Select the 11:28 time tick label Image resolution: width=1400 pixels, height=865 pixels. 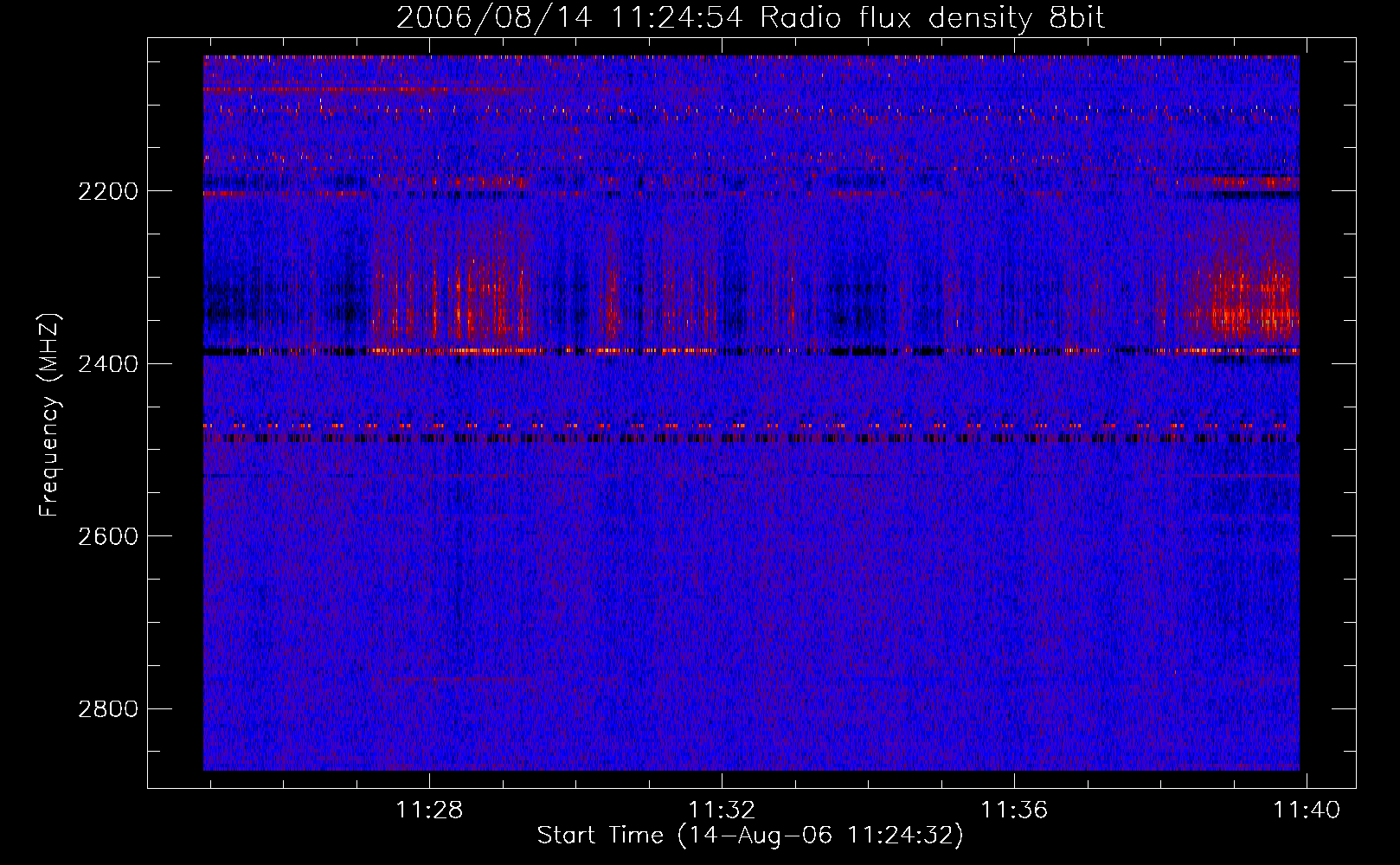pyautogui.click(x=429, y=810)
